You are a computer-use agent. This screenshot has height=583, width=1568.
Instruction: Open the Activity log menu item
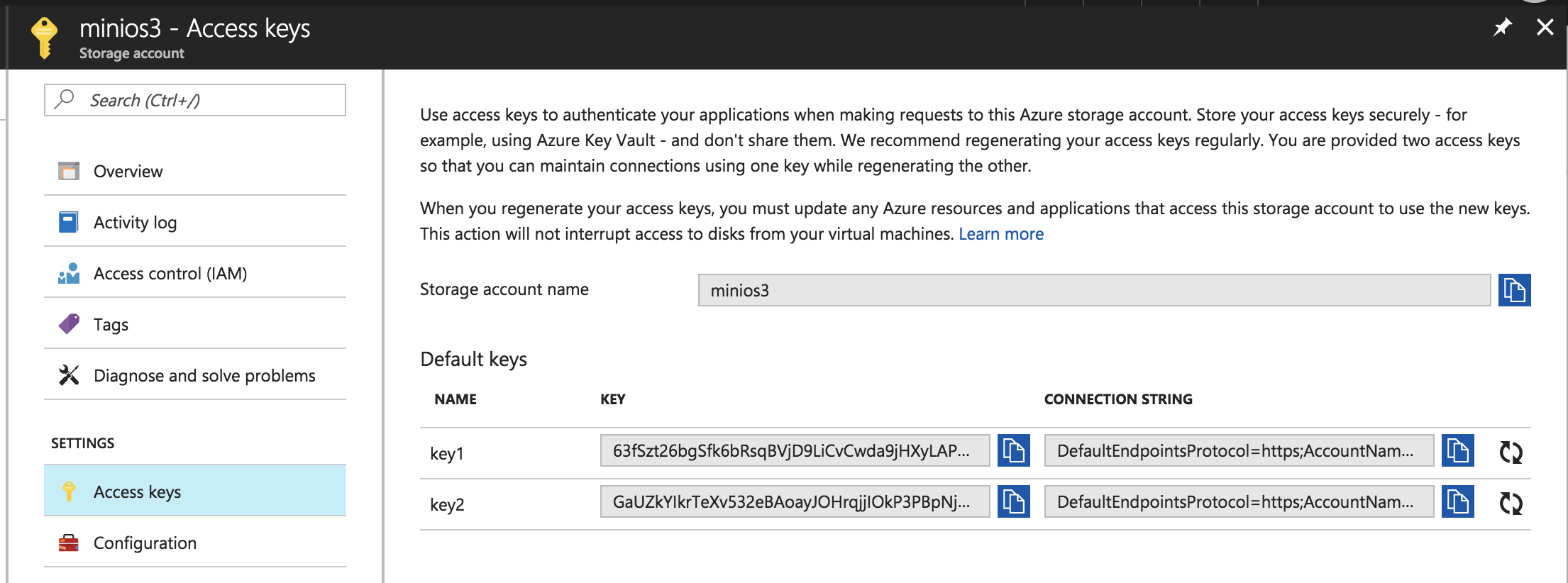195,222
